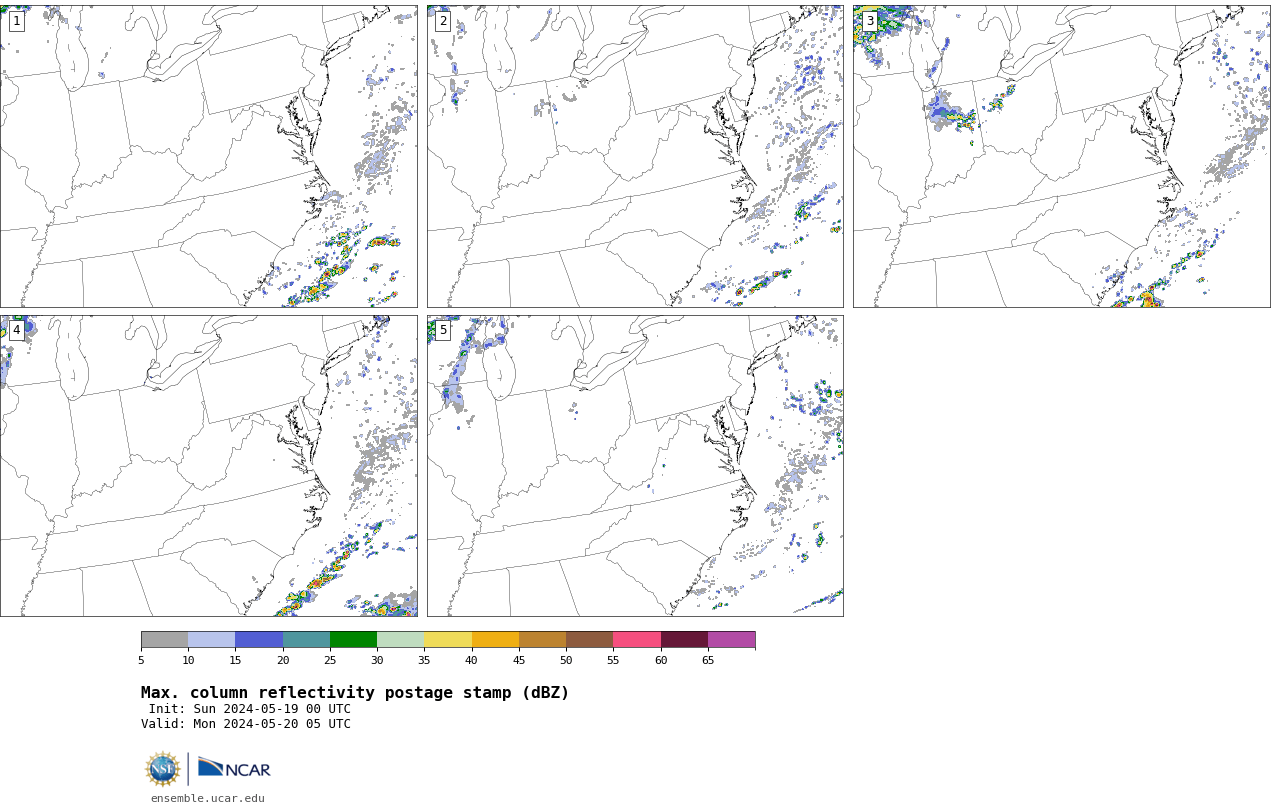Select the pale green 30-35 dBZ swatch
This screenshot has width=1280, height=809.
point(401,640)
